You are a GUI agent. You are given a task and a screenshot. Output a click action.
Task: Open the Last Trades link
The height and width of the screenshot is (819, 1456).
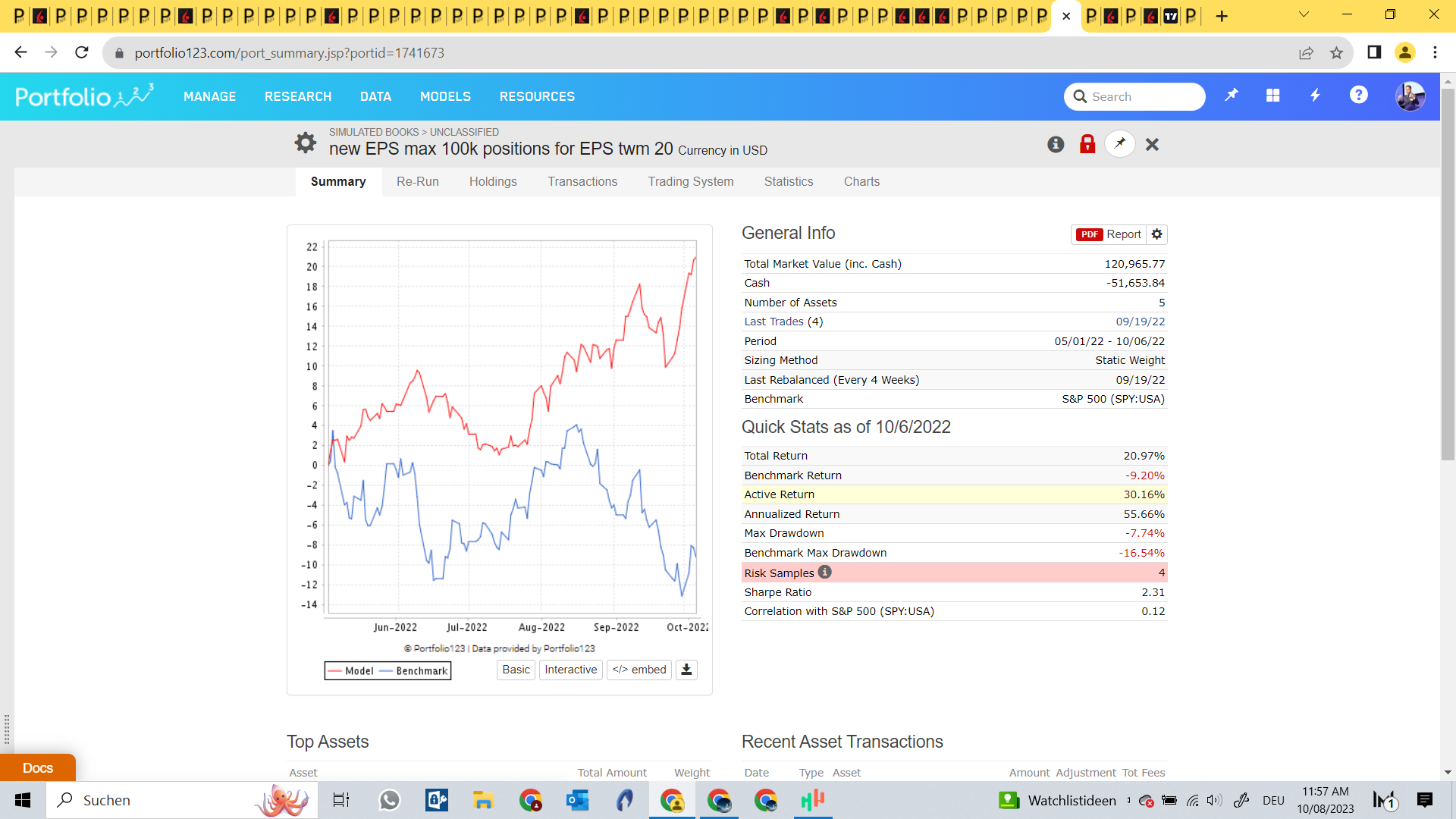pos(773,322)
